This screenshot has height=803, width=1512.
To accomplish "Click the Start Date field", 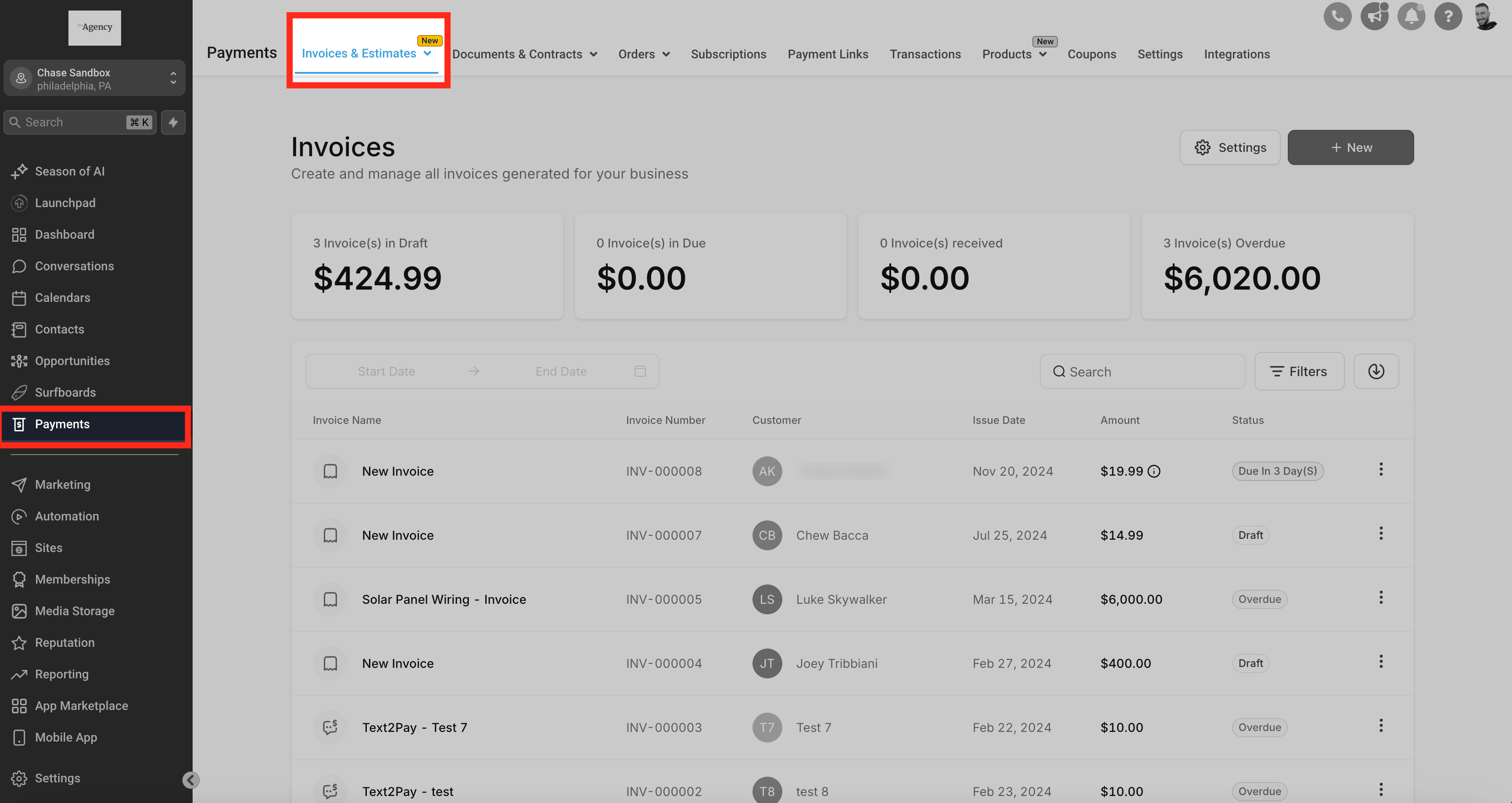I will tap(386, 372).
